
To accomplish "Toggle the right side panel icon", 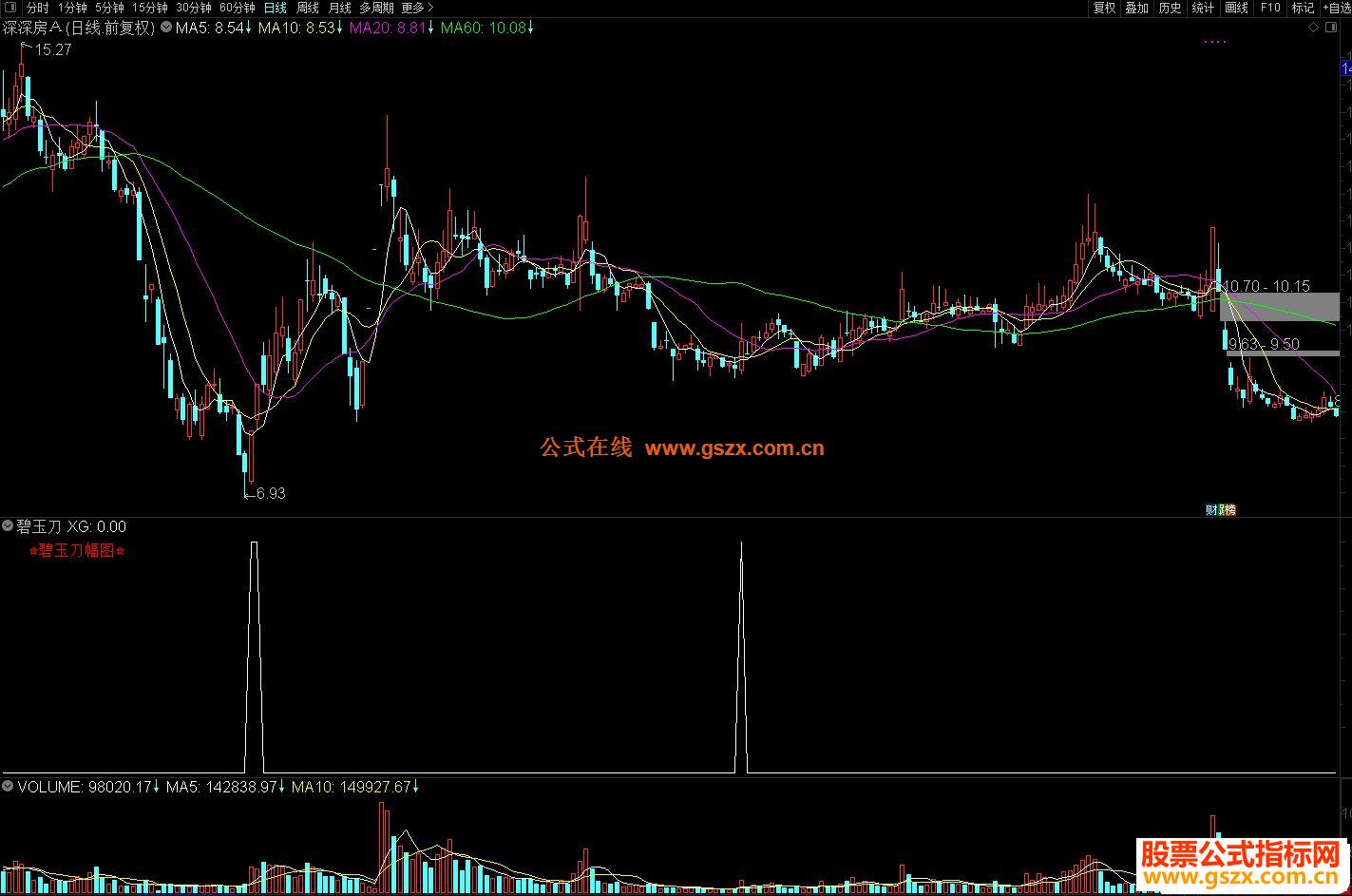I will tap(1331, 28).
